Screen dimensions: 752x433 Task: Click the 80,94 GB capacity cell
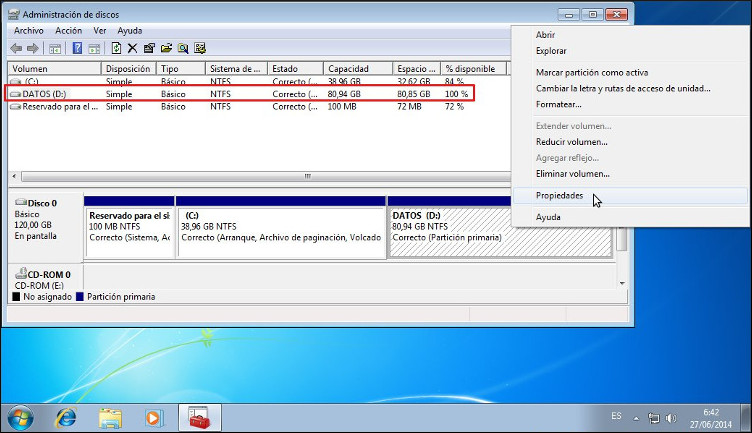[x=344, y=94]
